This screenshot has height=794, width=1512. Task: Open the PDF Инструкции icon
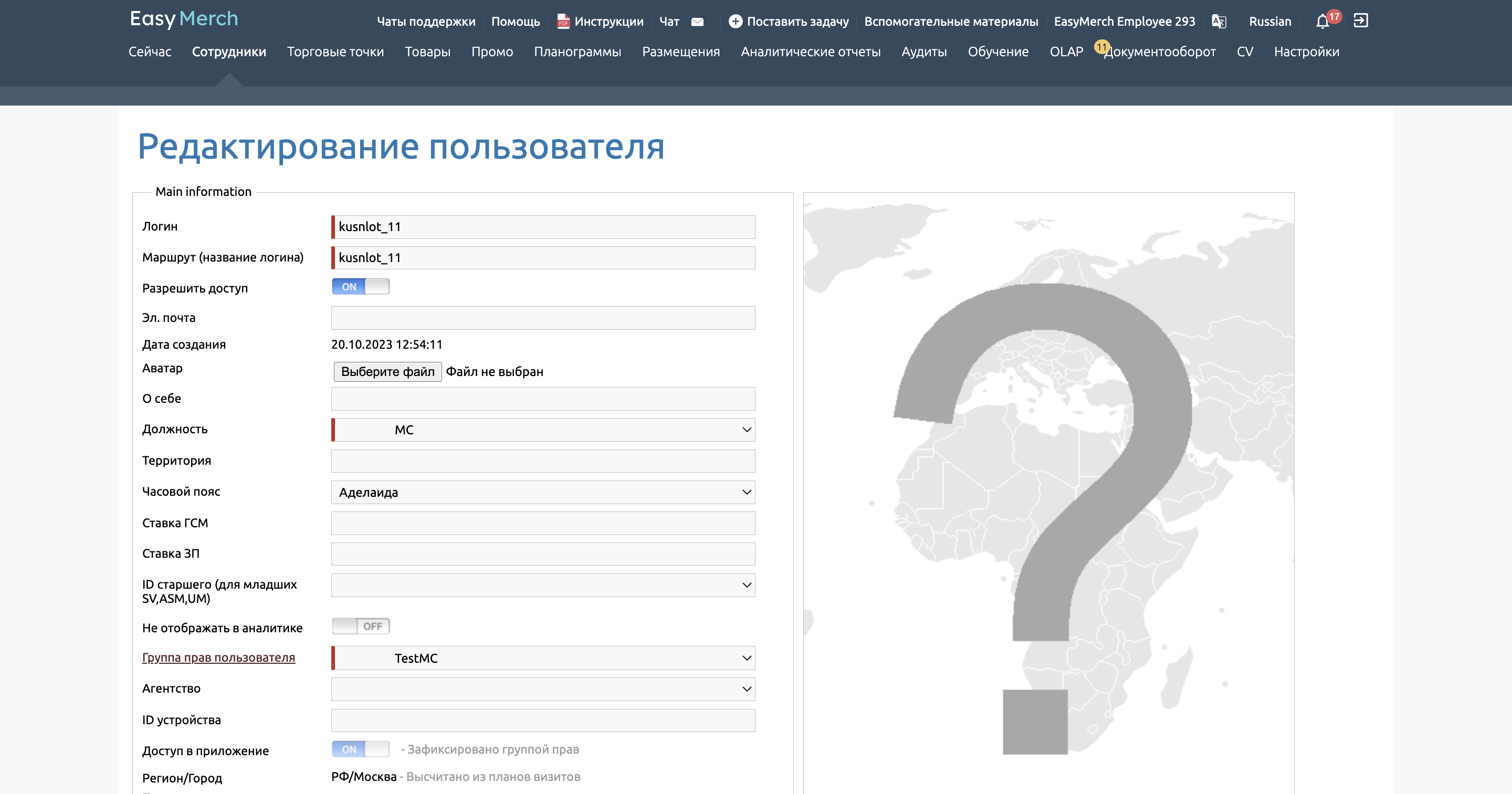563,22
